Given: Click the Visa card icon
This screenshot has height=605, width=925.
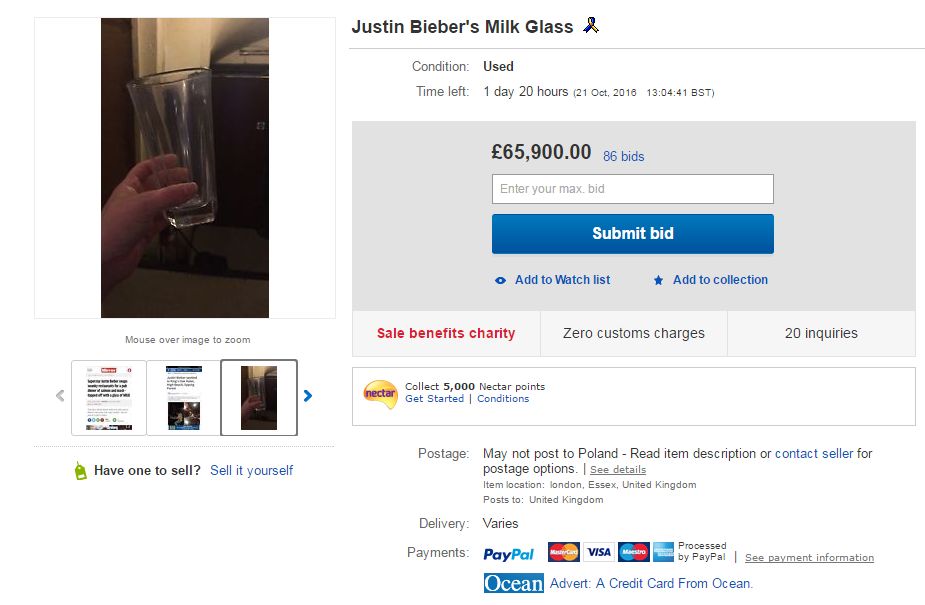Looking at the screenshot, I should pos(598,552).
